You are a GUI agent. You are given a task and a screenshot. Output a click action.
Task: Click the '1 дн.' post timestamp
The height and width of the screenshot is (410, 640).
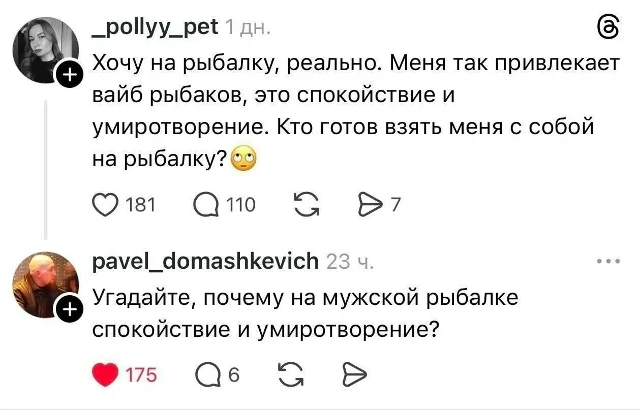pyautogui.click(x=248, y=27)
